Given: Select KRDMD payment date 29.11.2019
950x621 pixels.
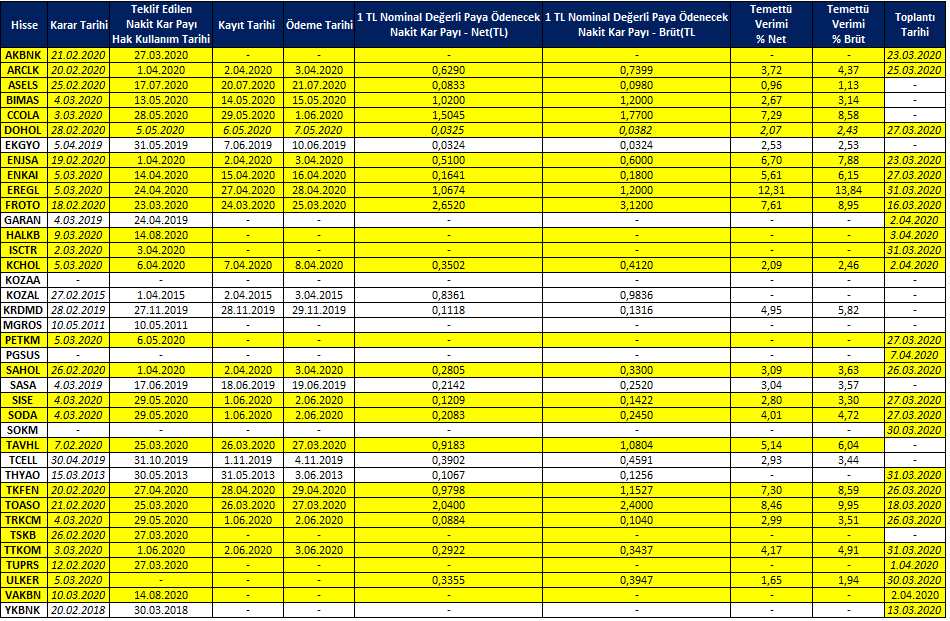Looking at the screenshot, I should coord(319,310).
